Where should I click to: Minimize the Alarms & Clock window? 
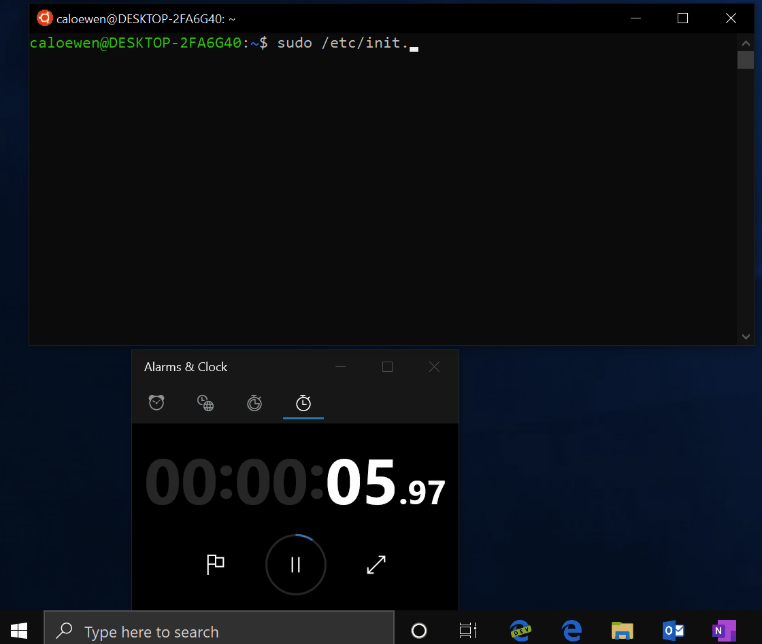coord(340,367)
